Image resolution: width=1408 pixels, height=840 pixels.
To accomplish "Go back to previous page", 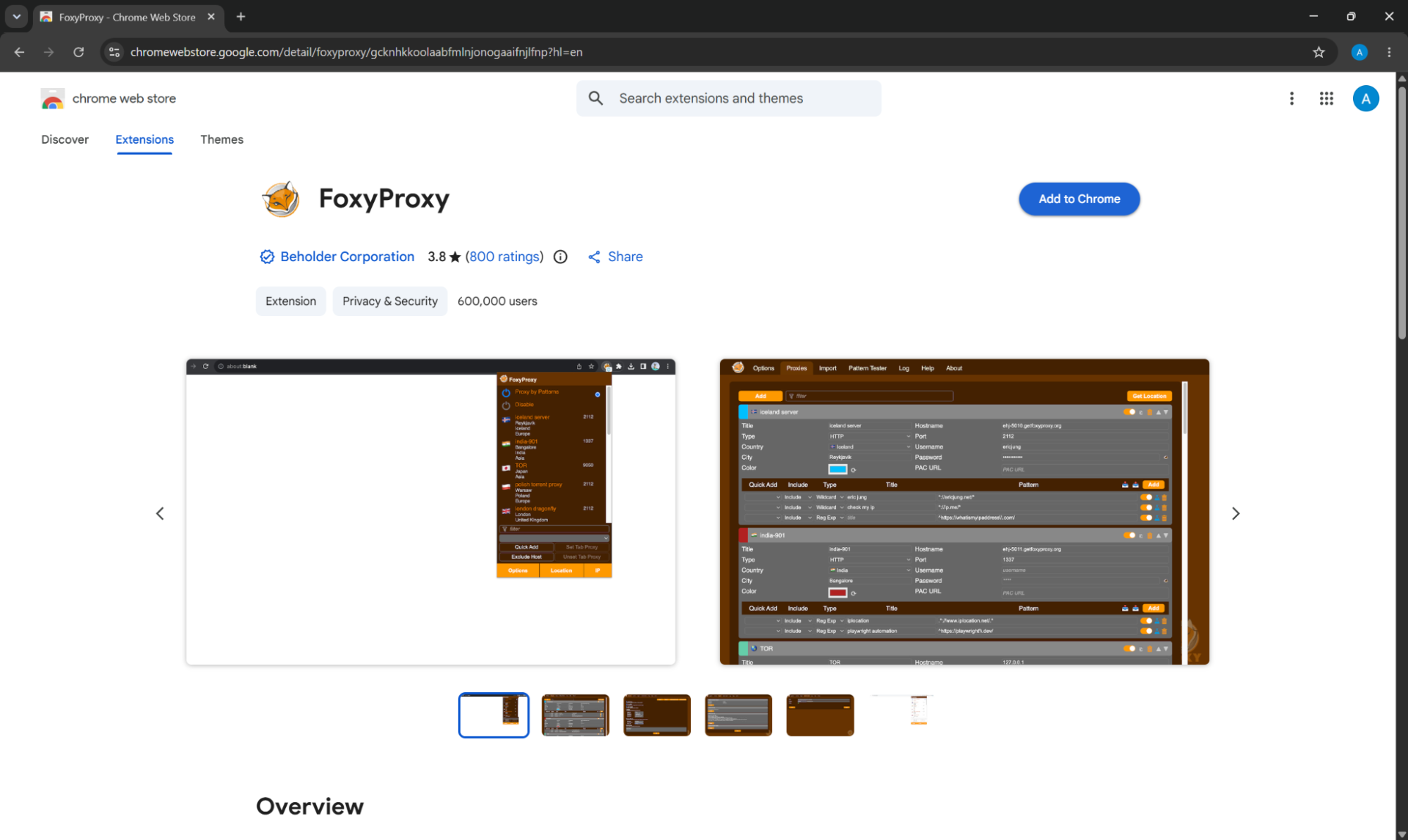I will (x=19, y=51).
